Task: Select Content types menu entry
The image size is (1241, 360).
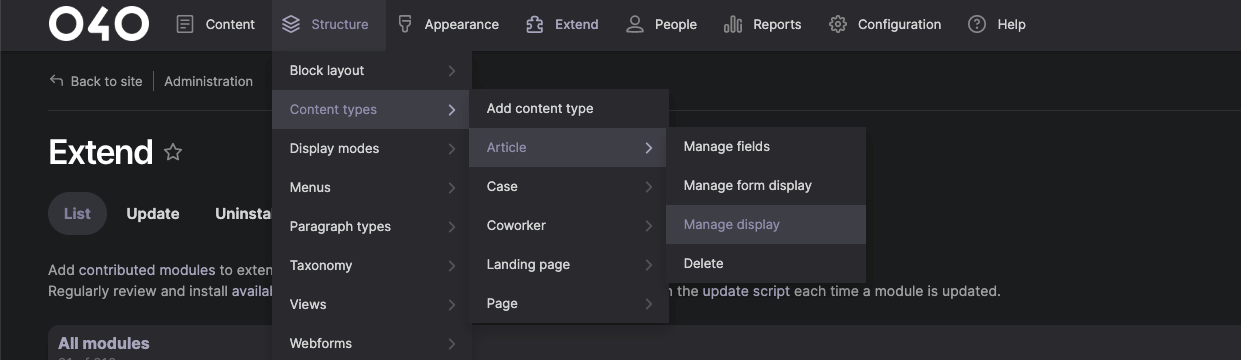Action: point(370,110)
